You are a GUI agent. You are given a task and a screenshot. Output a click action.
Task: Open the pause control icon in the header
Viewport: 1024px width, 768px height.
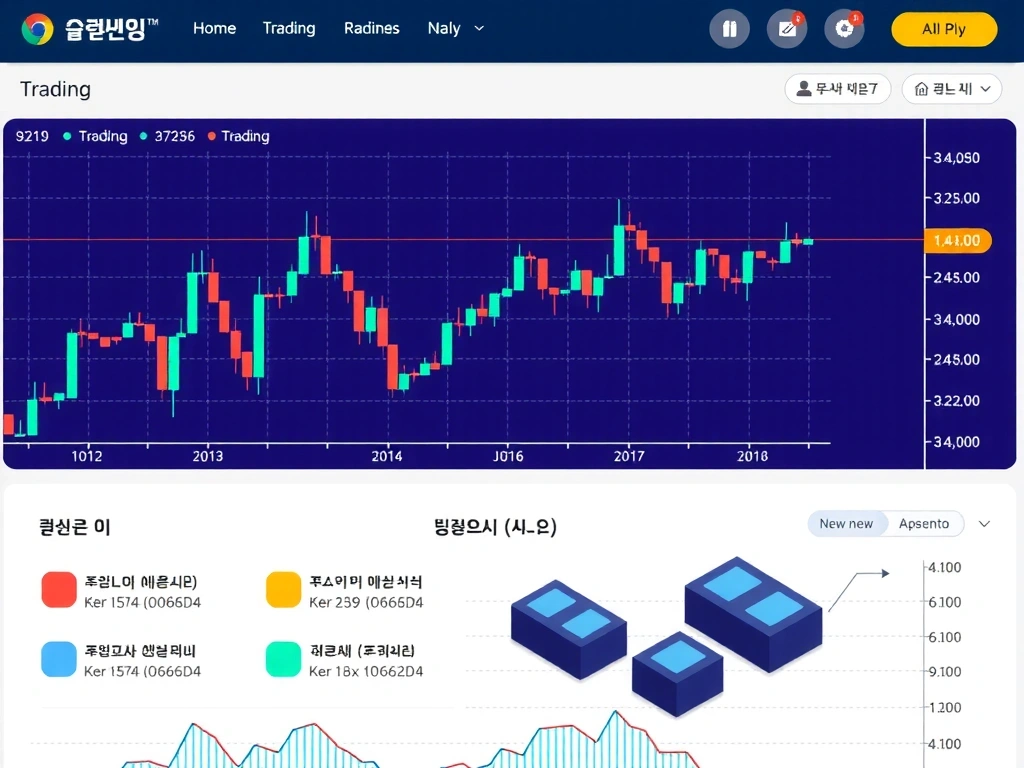point(729,29)
